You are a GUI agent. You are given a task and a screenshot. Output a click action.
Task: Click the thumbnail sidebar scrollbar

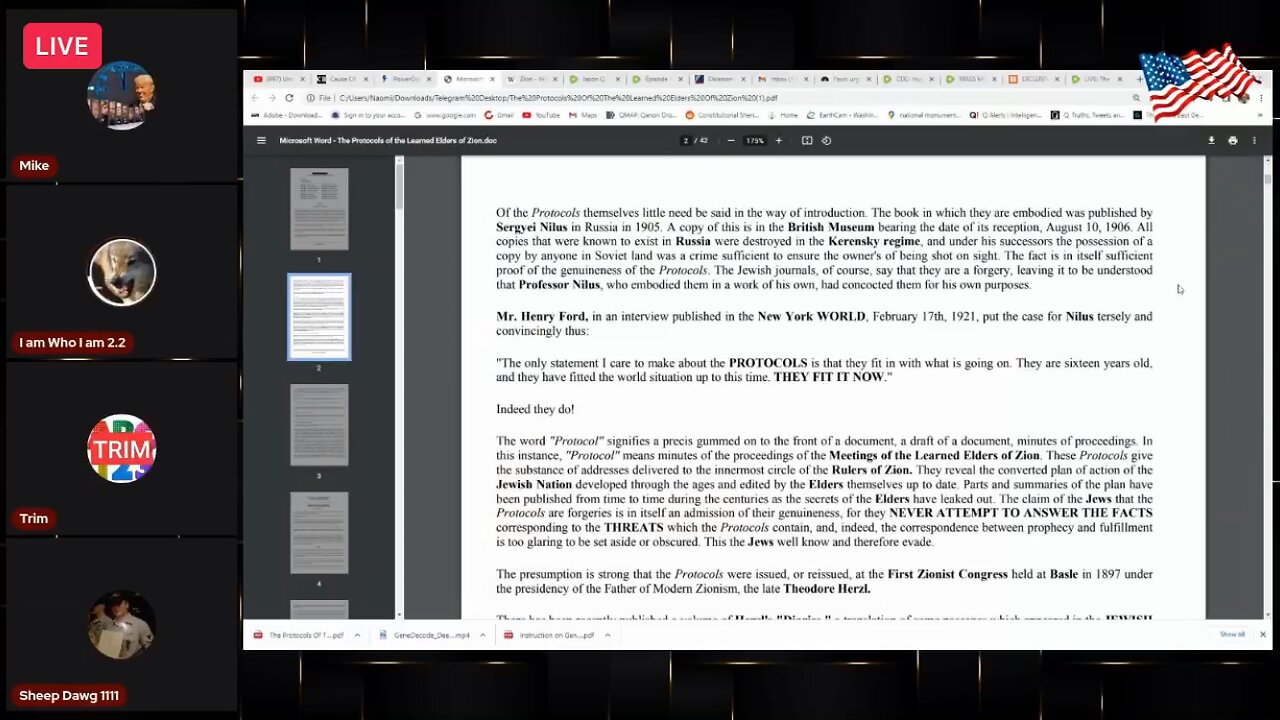coord(399,185)
